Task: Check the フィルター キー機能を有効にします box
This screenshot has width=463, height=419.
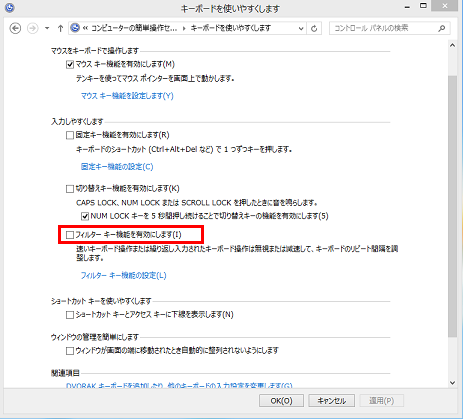Action: (x=70, y=235)
